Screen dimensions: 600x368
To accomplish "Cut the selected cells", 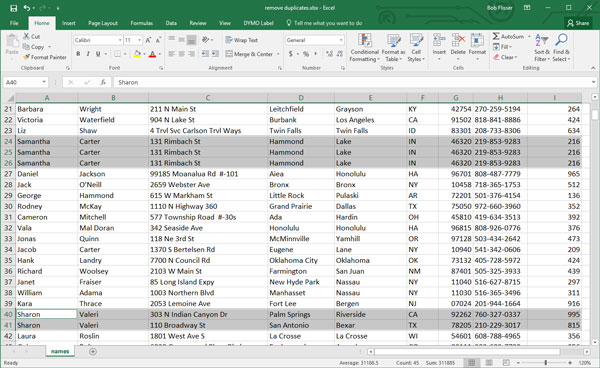I will (31, 36).
